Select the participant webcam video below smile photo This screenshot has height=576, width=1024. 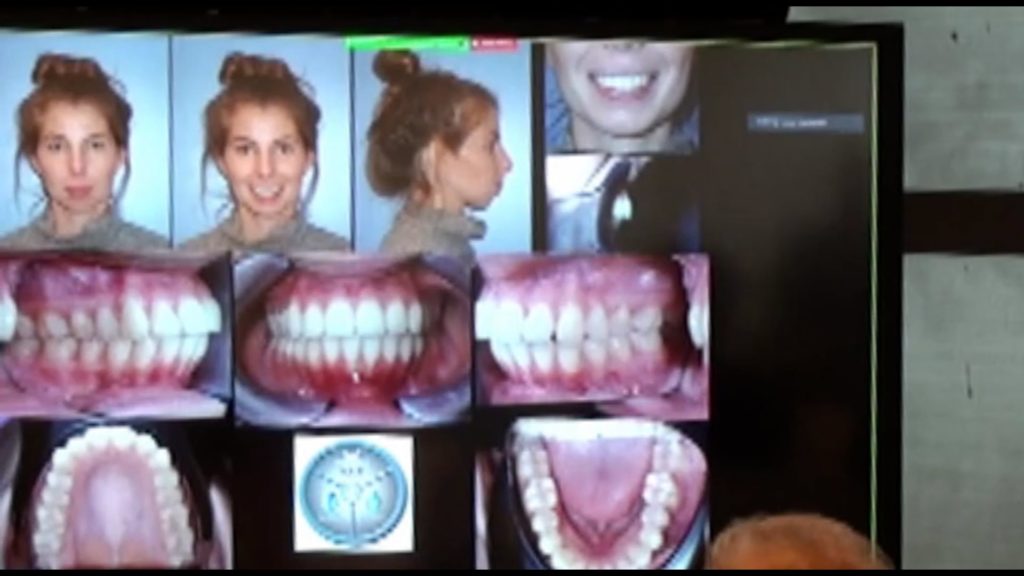620,204
